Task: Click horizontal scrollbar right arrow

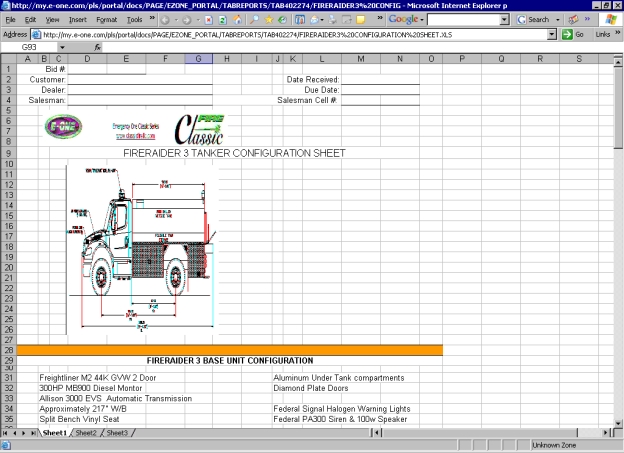Action: pyautogui.click(x=605, y=433)
